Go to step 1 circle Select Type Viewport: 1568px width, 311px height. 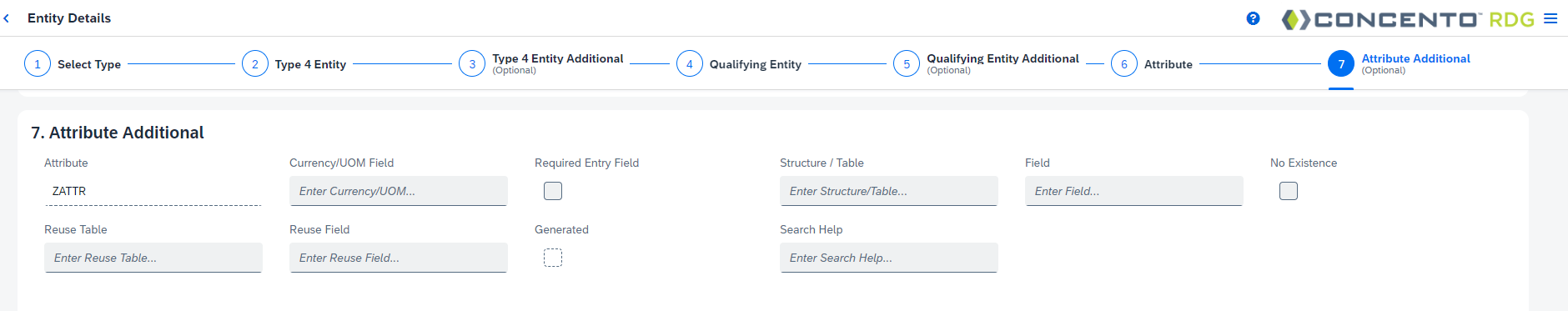coord(38,64)
